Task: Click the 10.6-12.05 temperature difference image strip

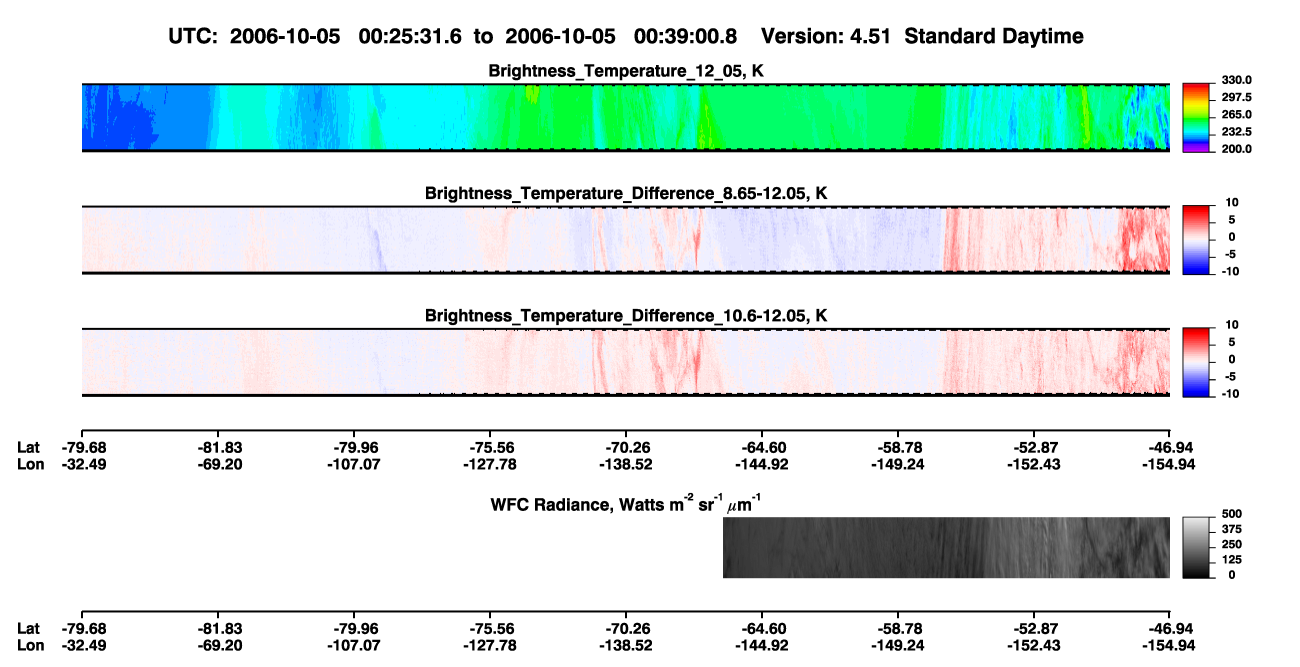Action: pyautogui.click(x=625, y=362)
